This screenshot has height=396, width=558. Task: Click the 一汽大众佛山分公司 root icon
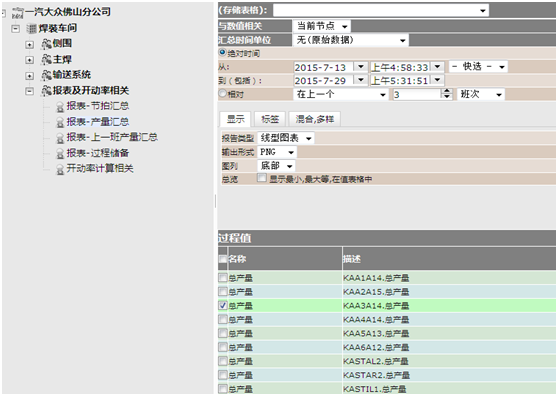point(17,13)
